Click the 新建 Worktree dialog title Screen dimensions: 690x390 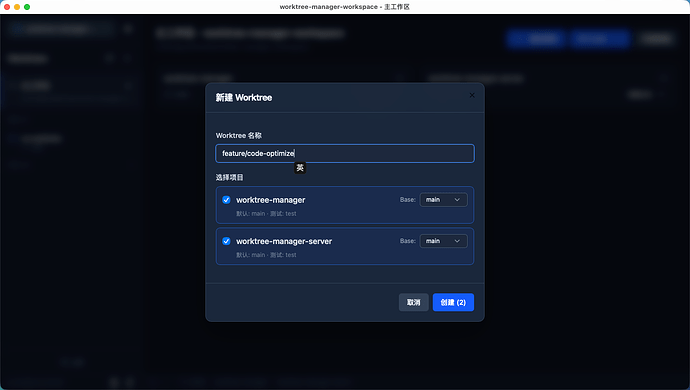point(244,98)
